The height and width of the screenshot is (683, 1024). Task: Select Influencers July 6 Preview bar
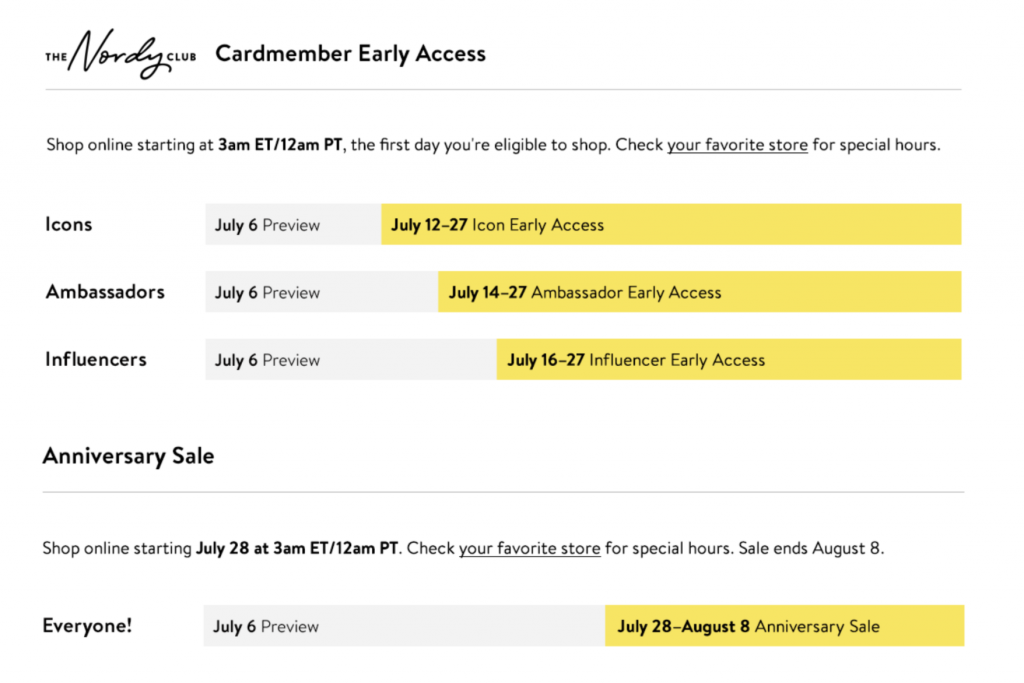click(x=351, y=359)
